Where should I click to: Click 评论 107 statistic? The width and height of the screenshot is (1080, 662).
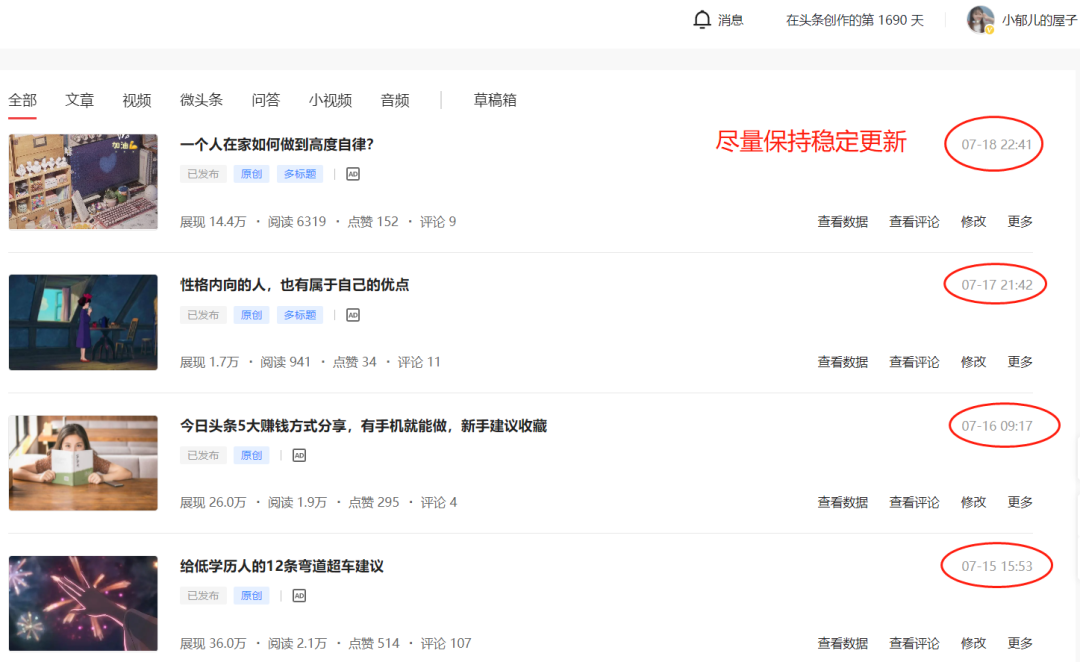pyautogui.click(x=446, y=643)
